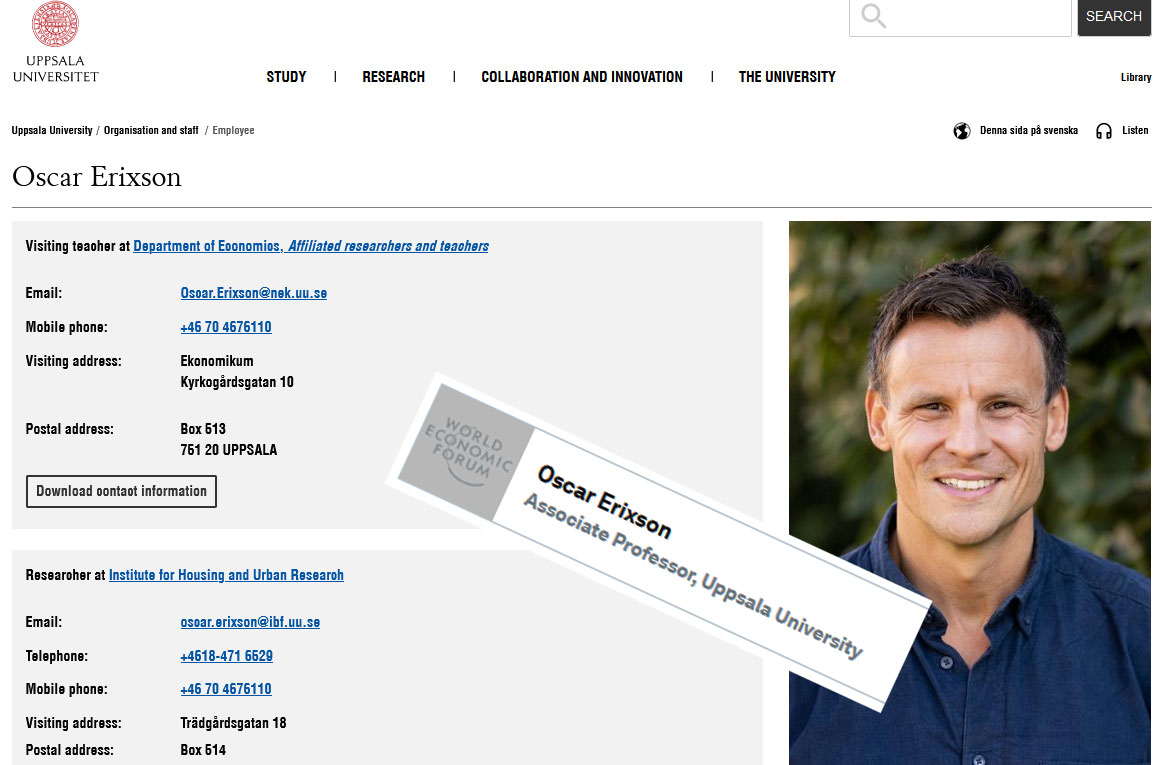Viewport: 1154px width, 765px height.
Task: Open the Library link
Action: click(x=1136, y=77)
